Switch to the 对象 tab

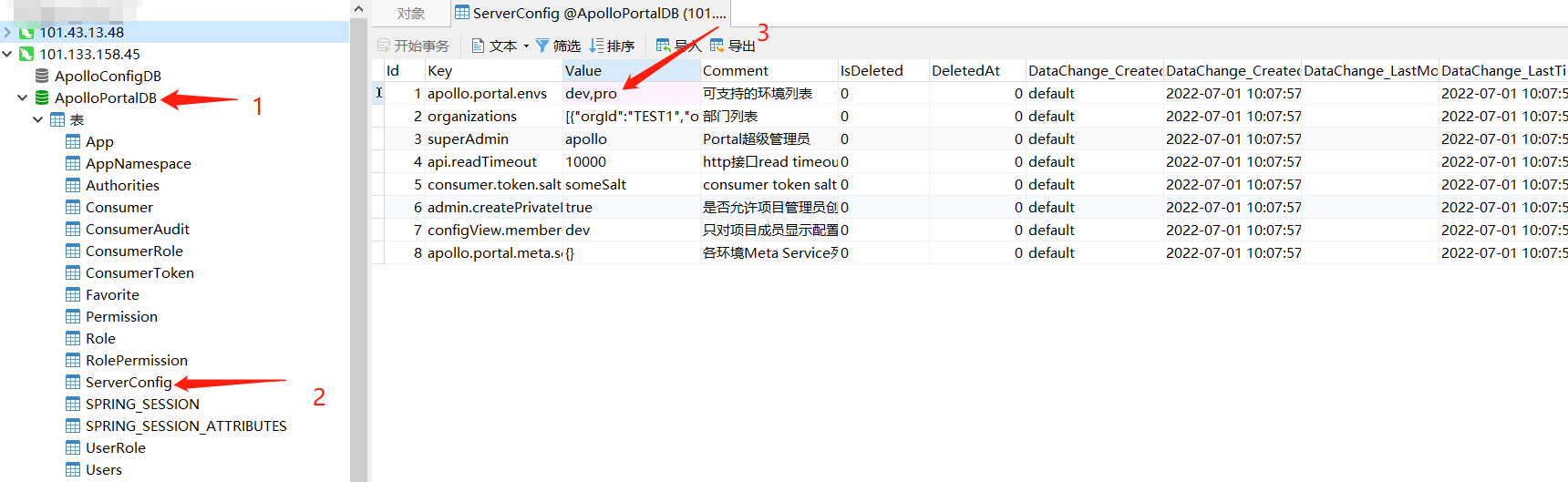coord(411,13)
